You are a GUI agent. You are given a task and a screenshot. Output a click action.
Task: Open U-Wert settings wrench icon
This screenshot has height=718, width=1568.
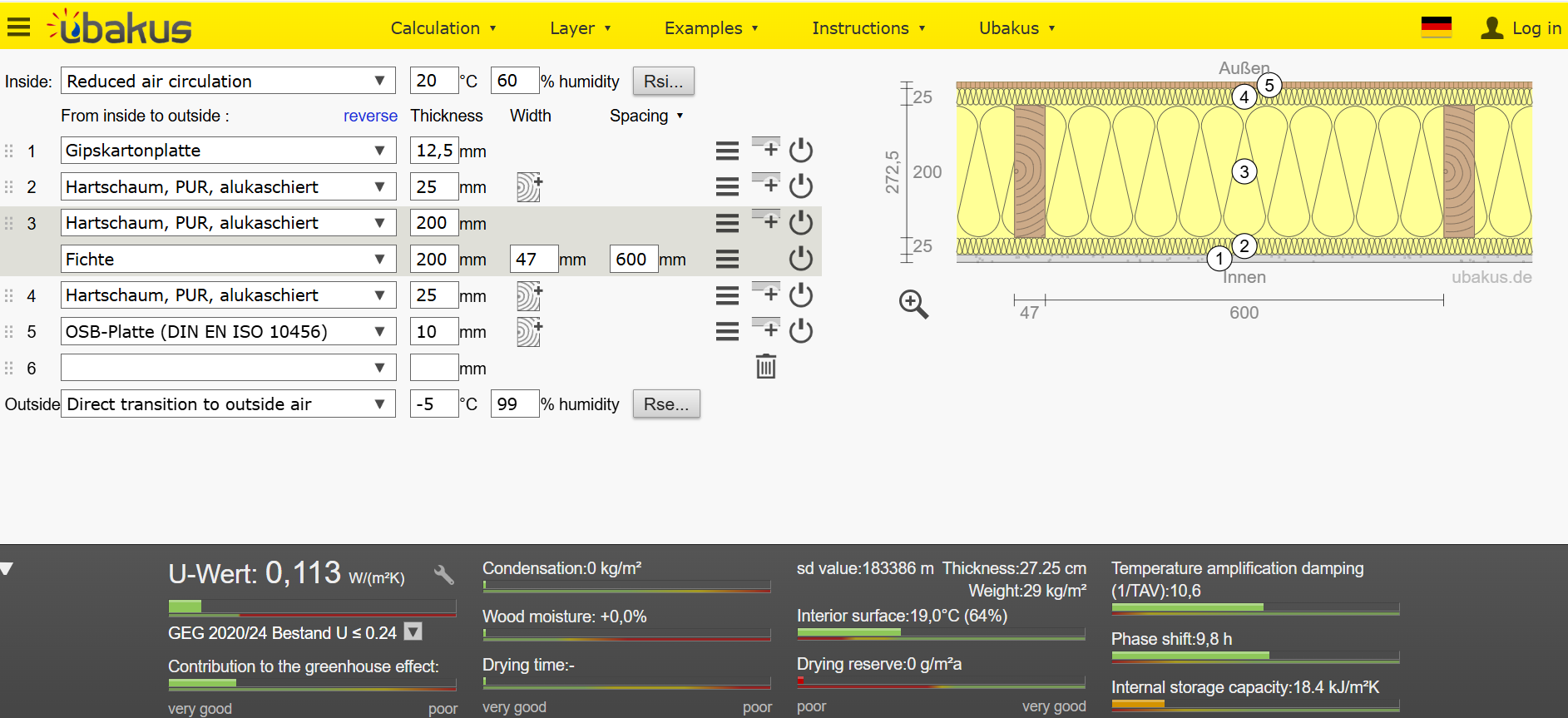[443, 574]
